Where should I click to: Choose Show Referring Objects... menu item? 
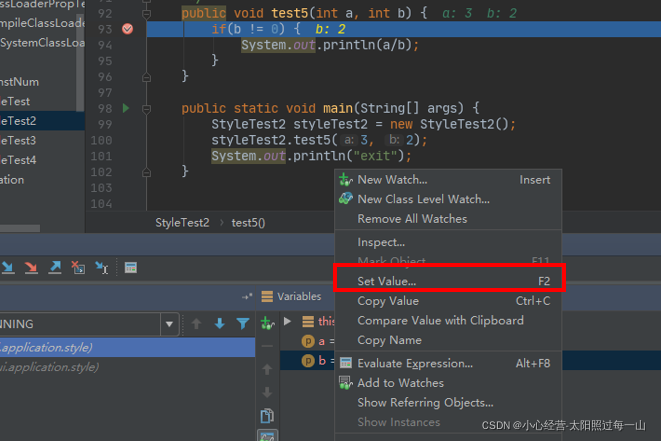(x=448, y=403)
